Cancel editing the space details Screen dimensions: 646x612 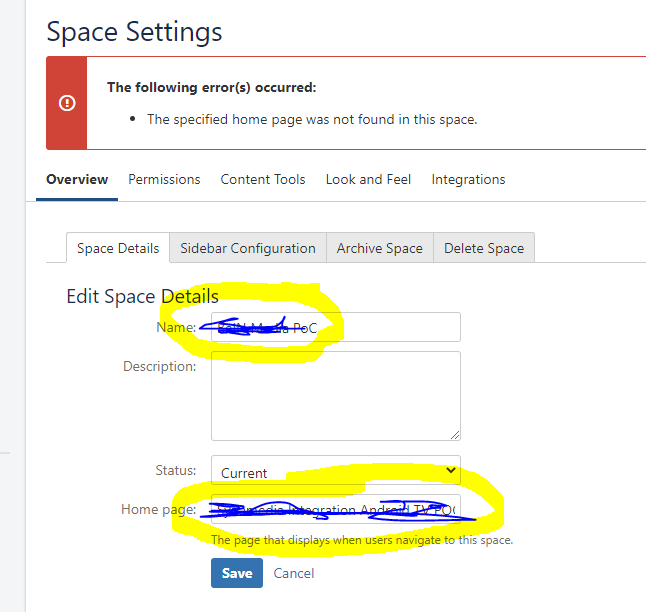tap(294, 573)
